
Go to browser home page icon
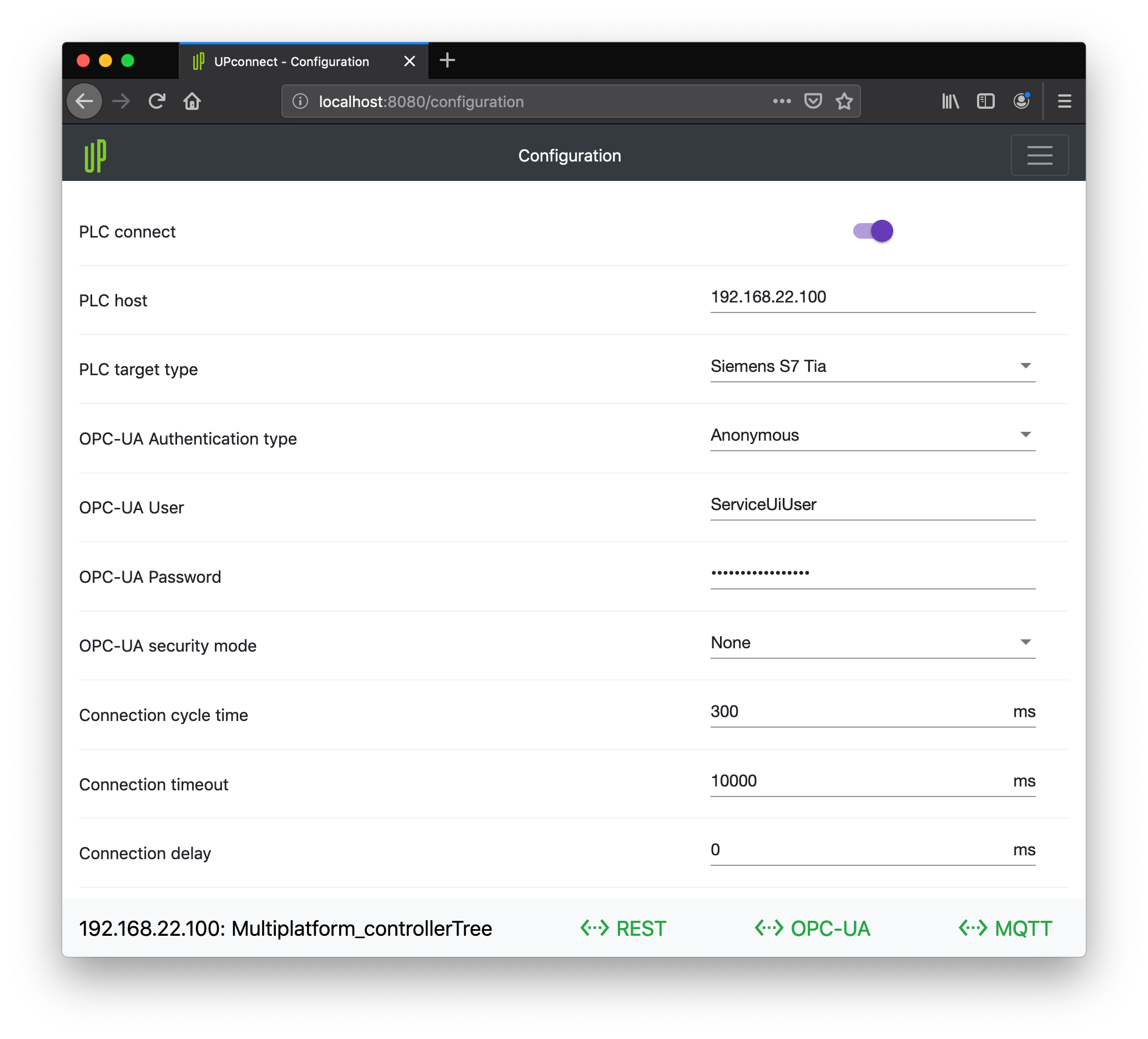pyautogui.click(x=192, y=102)
